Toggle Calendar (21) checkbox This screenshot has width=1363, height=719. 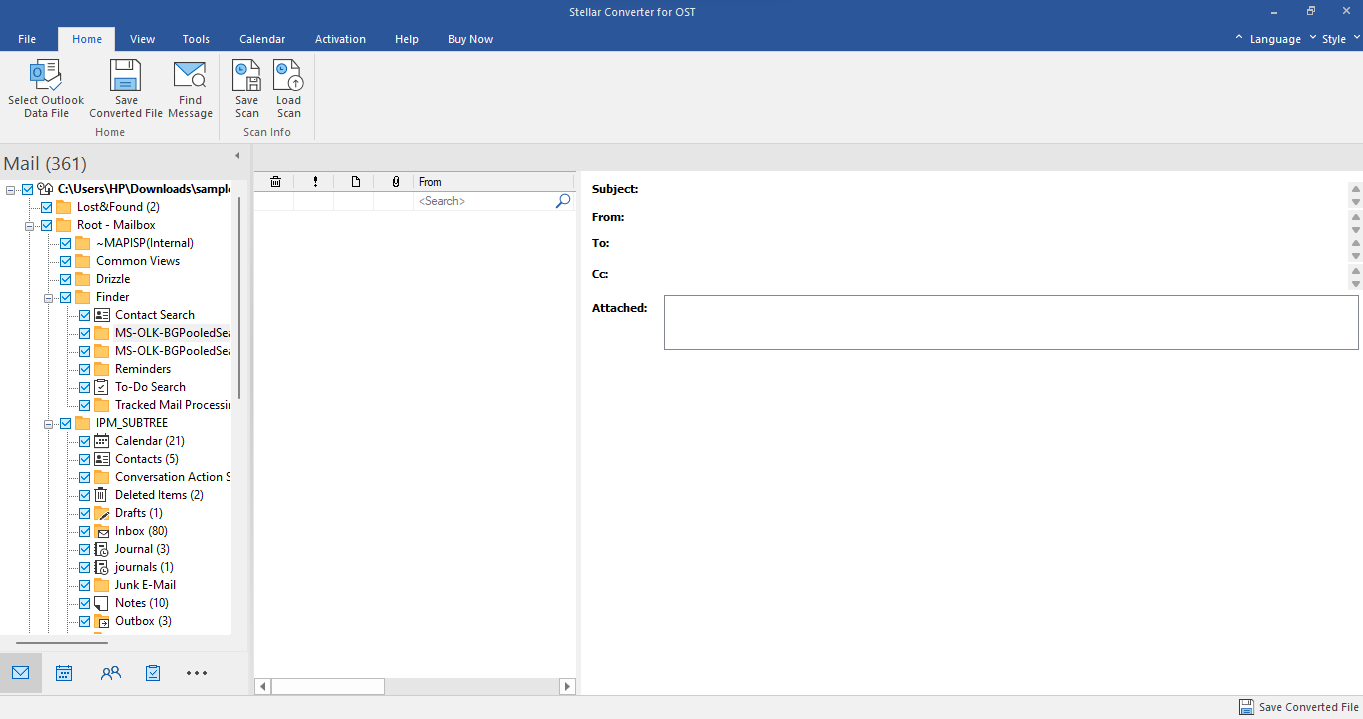(x=84, y=441)
